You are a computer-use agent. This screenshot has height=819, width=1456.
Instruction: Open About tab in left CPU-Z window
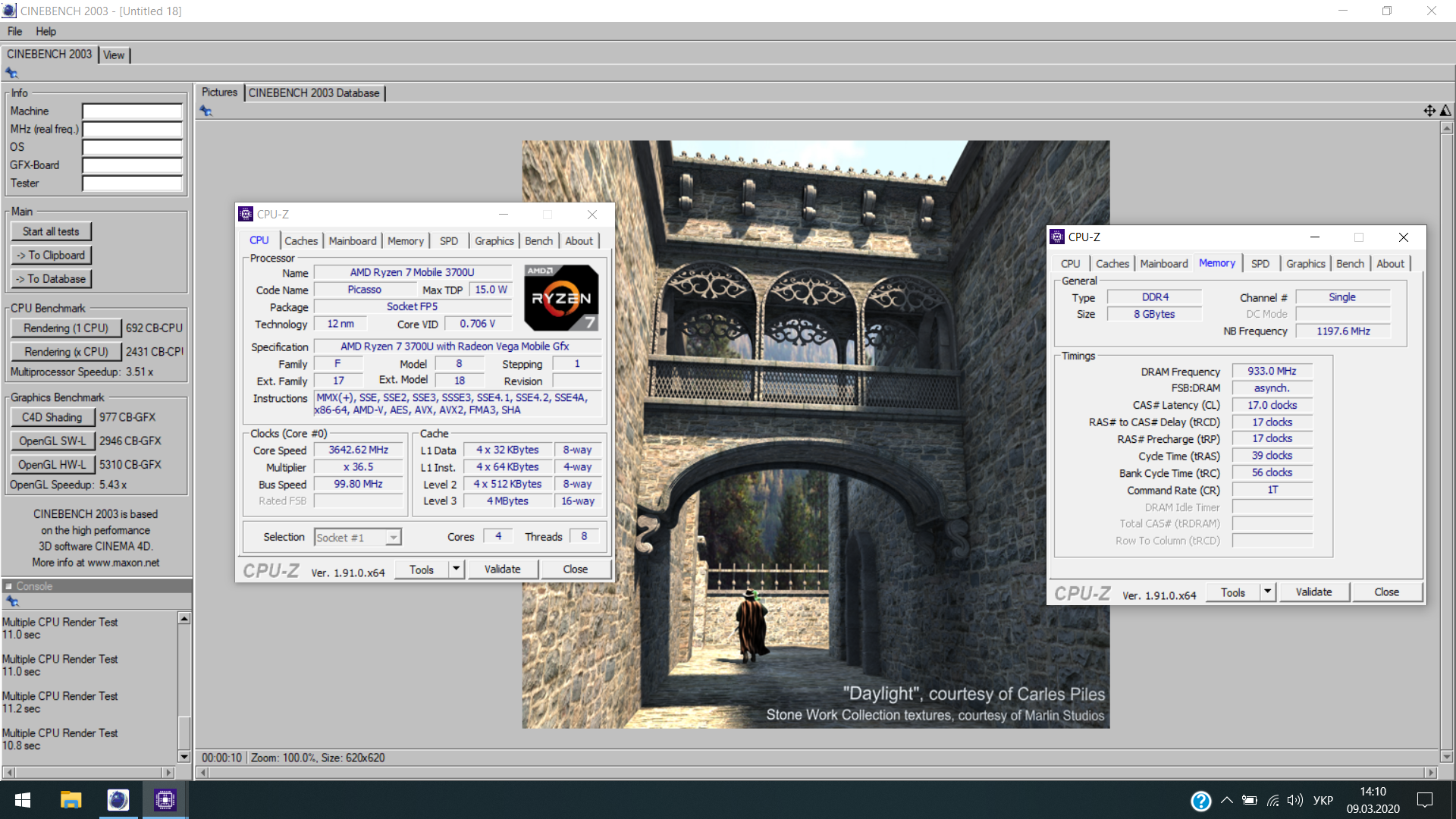click(579, 240)
